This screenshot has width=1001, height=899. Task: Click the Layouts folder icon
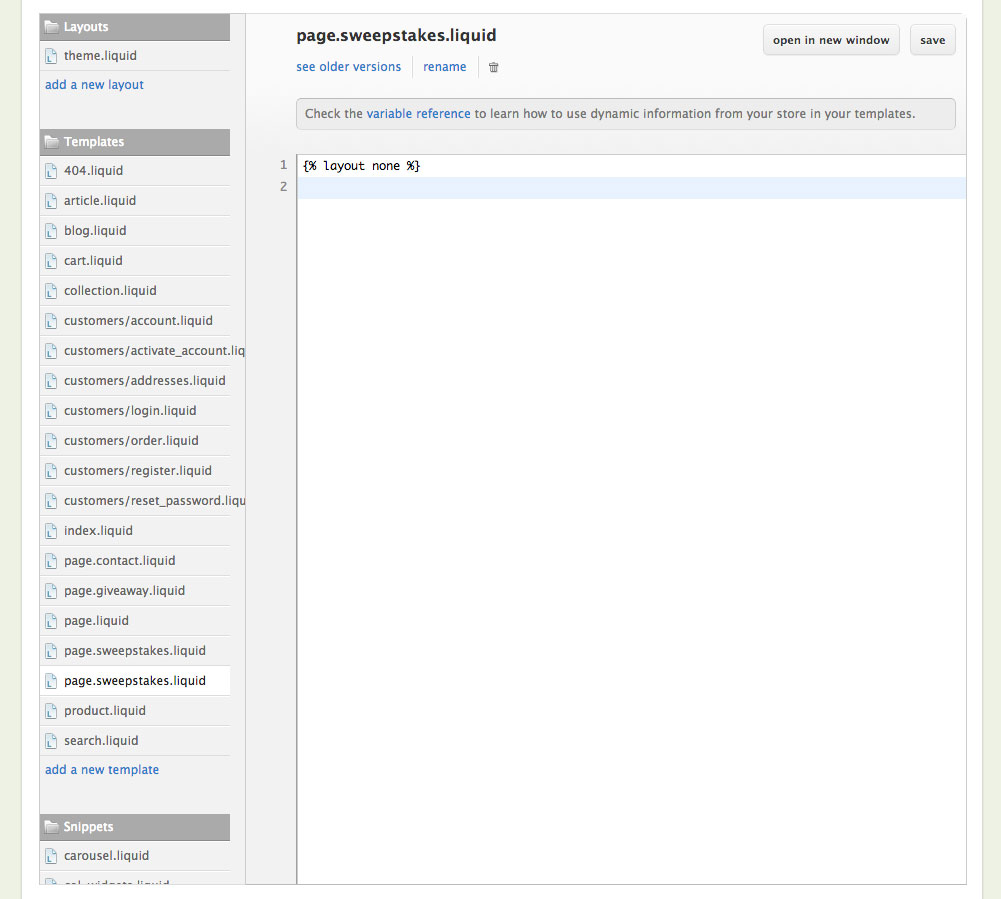tap(51, 27)
